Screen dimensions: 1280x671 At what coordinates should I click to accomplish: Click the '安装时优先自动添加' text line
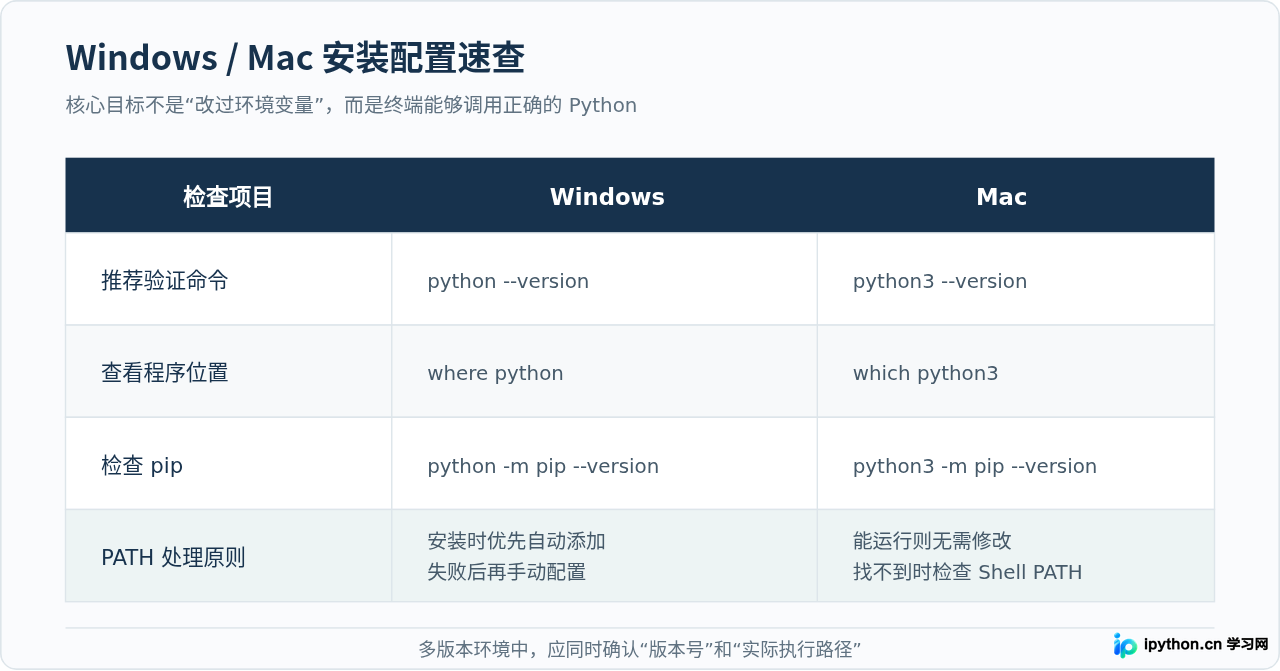coord(516,541)
